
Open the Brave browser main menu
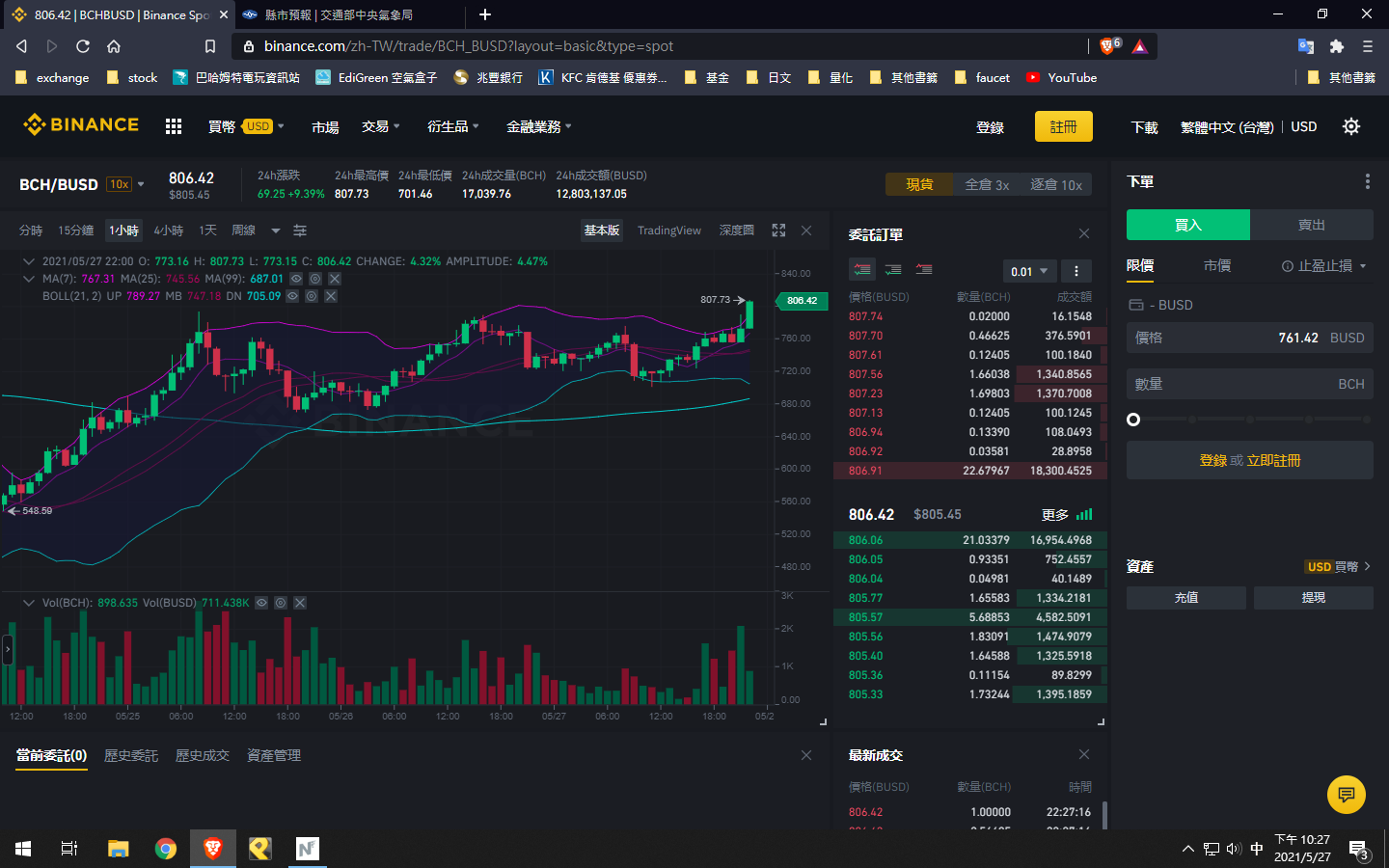[x=1367, y=46]
